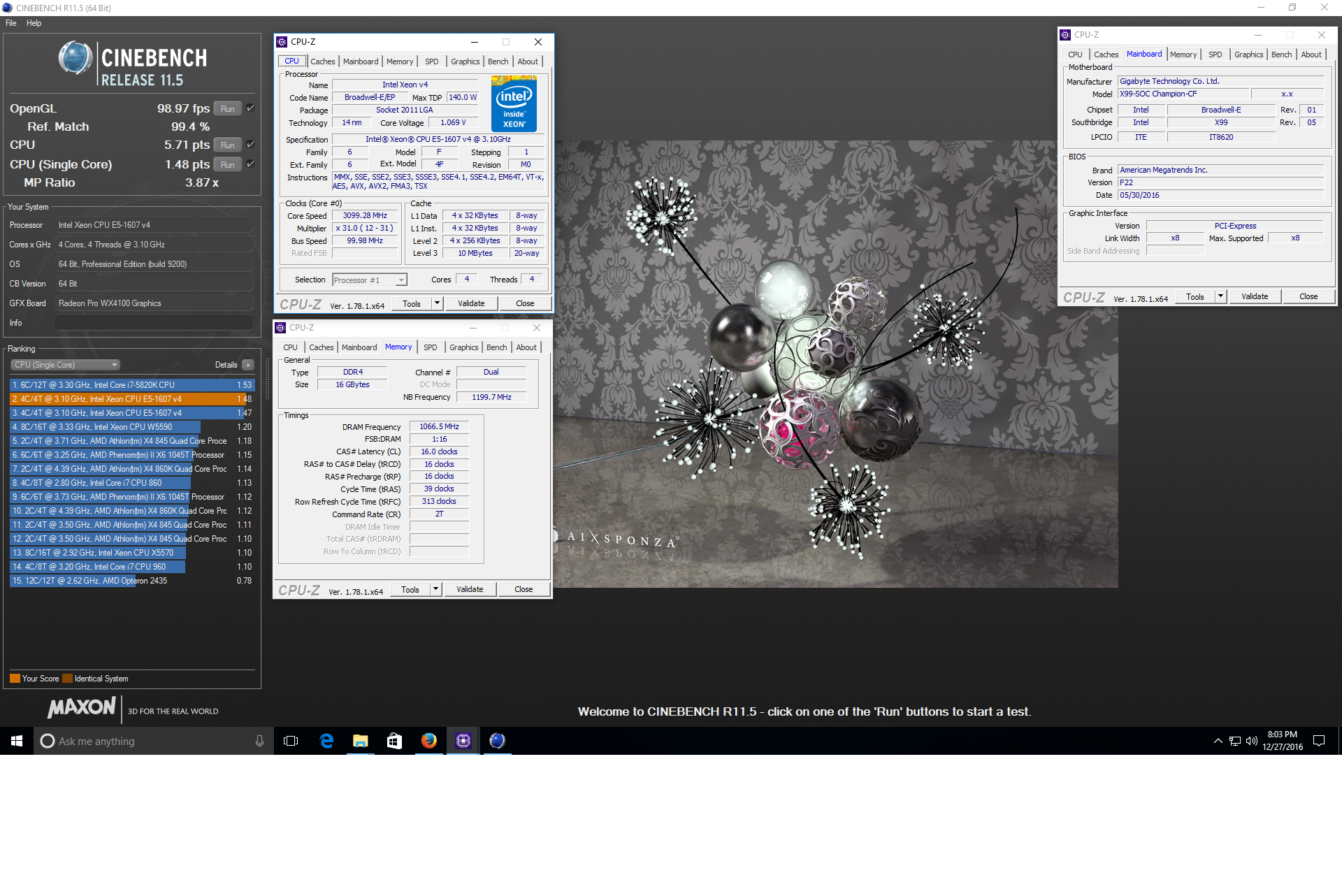1342x896 pixels.
Task: Switch to Firefox on the taskbar
Action: coord(428,741)
